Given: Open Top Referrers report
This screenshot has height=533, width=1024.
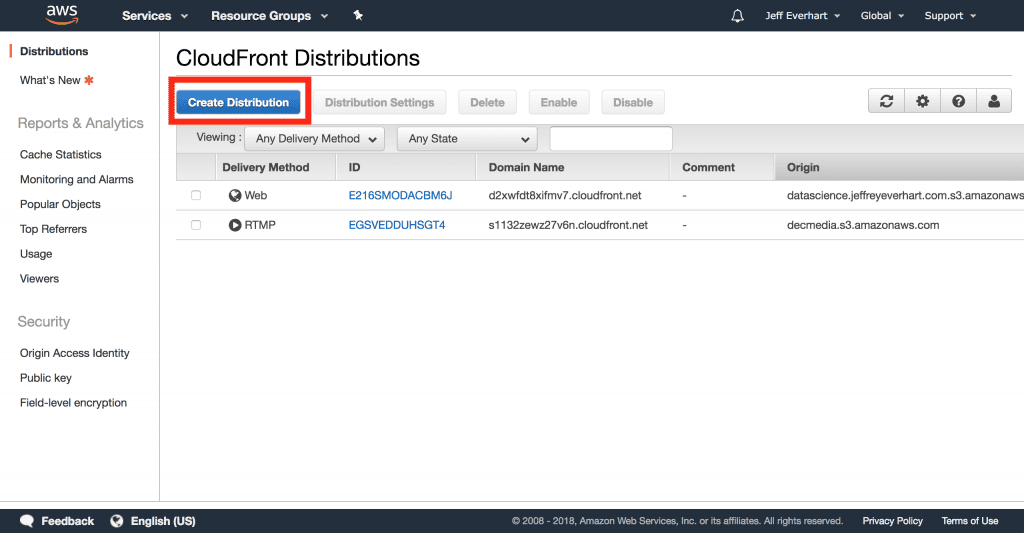Looking at the screenshot, I should point(53,229).
